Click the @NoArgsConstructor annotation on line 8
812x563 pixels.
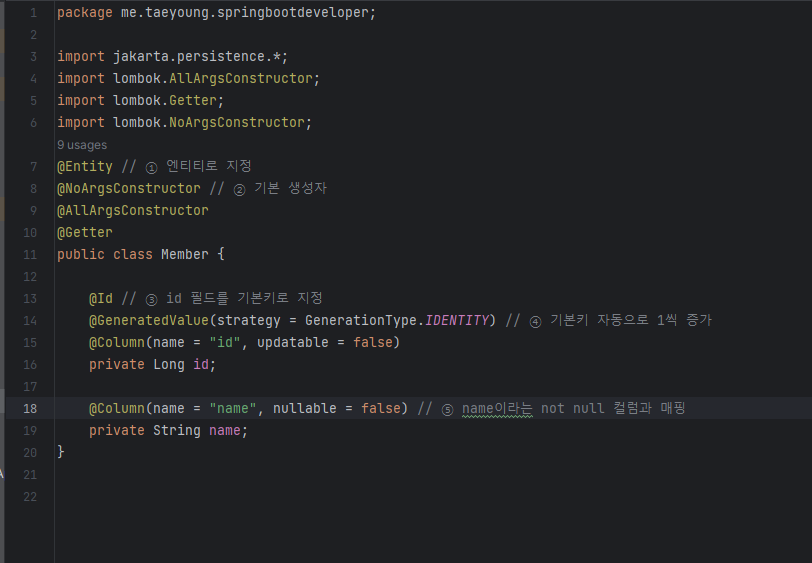[x=128, y=189]
